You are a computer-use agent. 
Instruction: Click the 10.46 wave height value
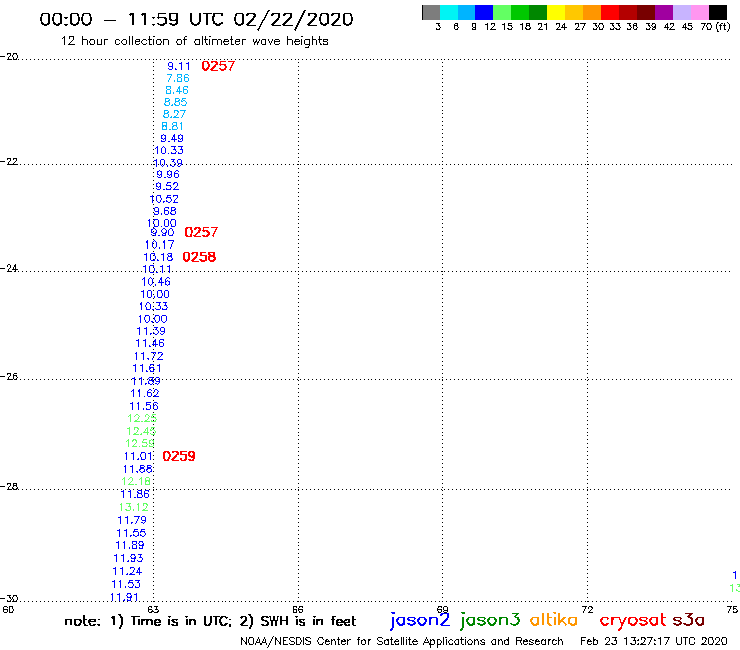[x=156, y=282]
